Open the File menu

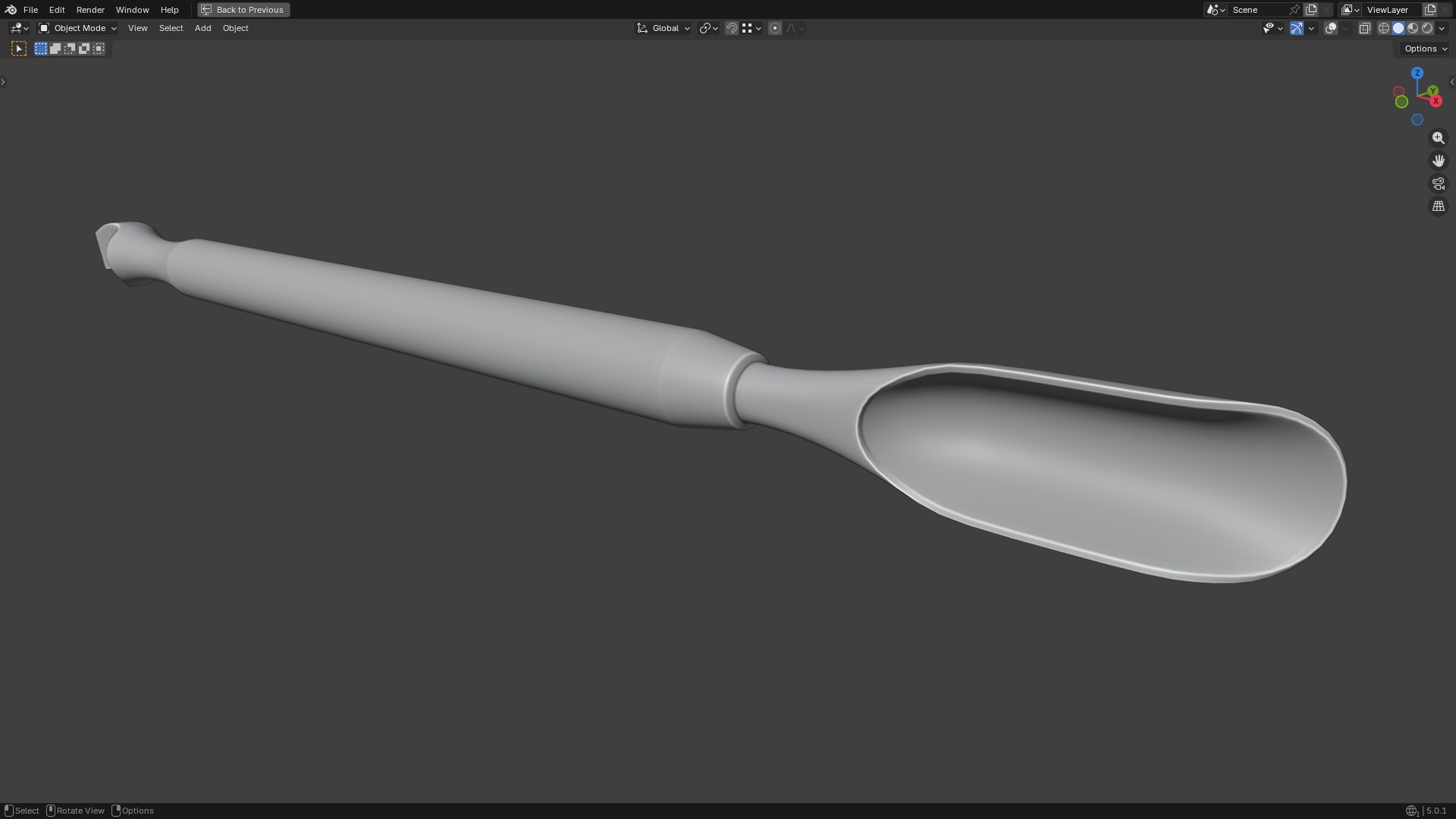pos(30,10)
